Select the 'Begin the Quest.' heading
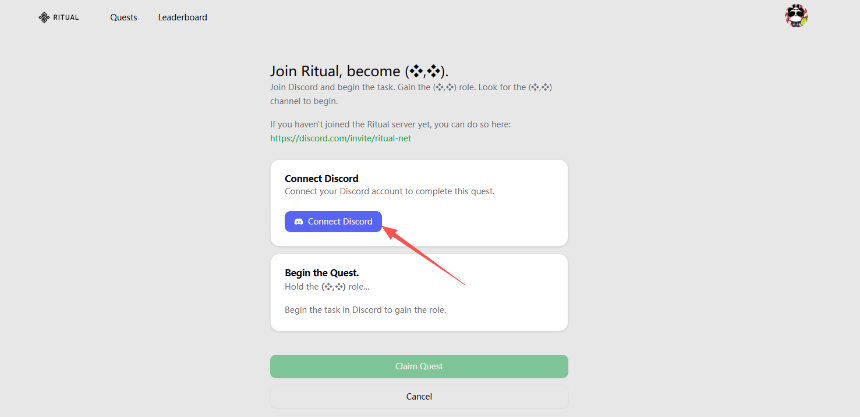860x417 pixels. click(322, 273)
